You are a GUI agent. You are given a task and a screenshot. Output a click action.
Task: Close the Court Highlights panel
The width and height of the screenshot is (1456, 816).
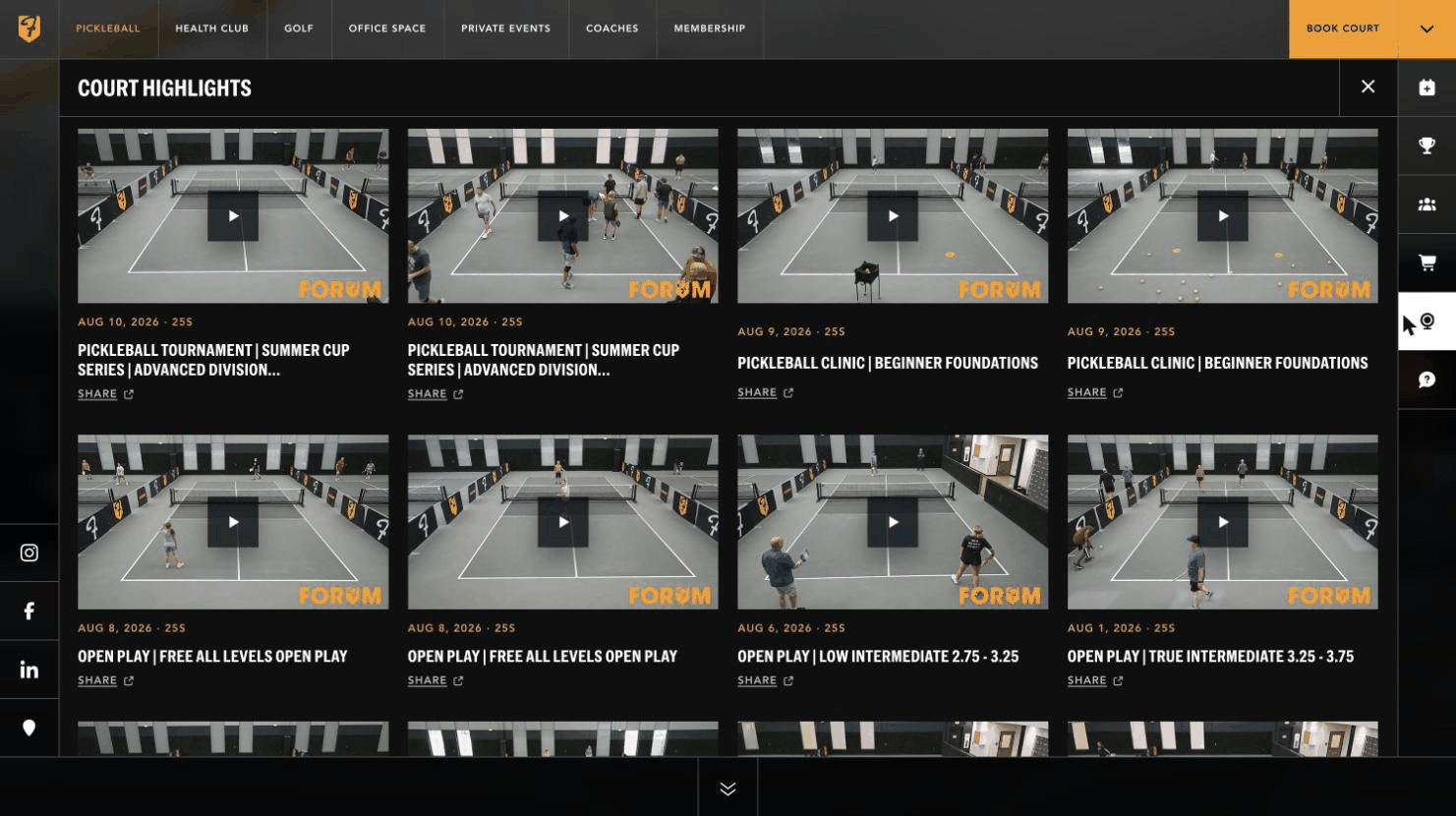pos(1368,87)
